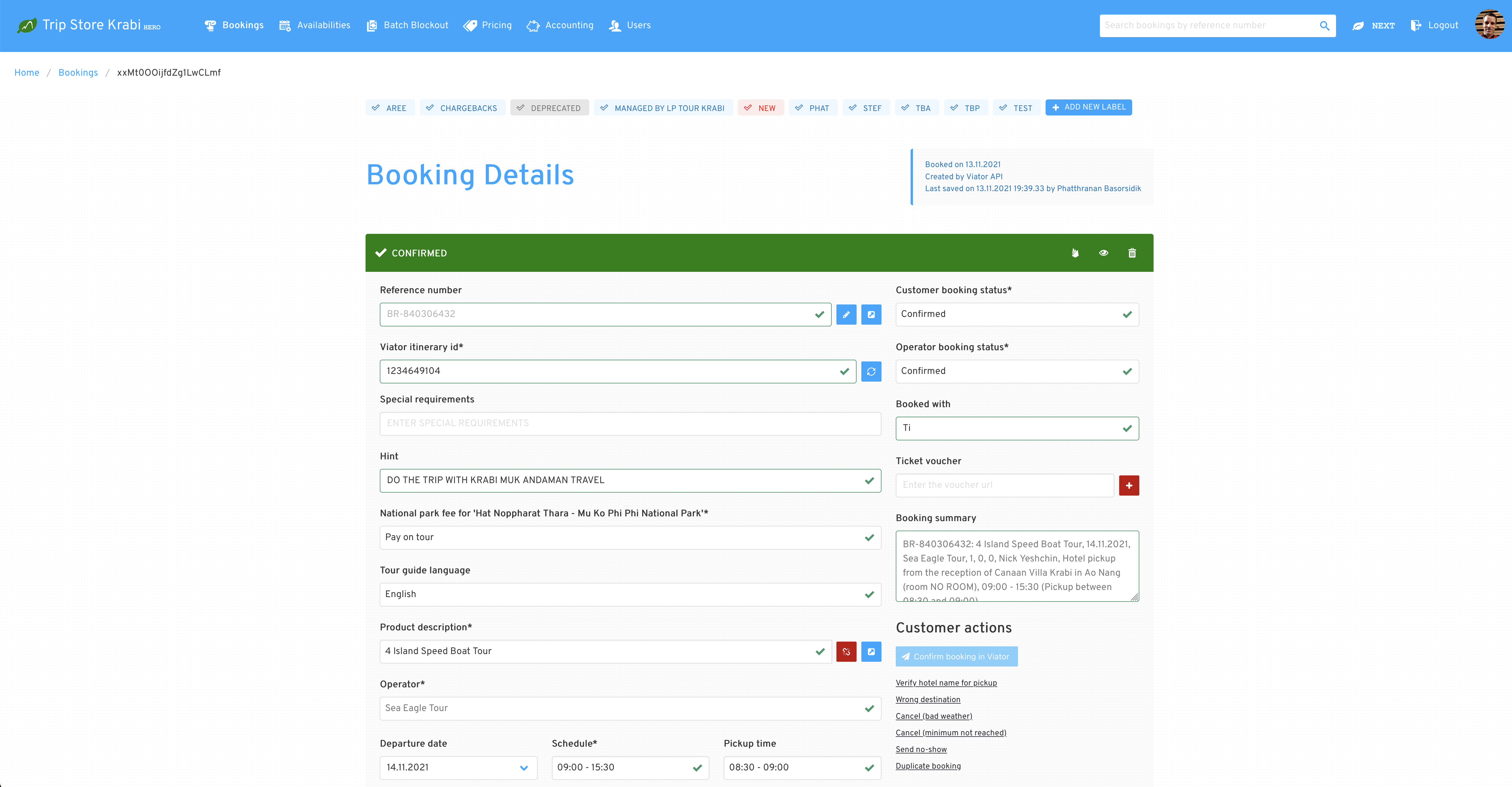This screenshot has height=787, width=1512.
Task: Toggle the NEW label
Action: coord(761,108)
